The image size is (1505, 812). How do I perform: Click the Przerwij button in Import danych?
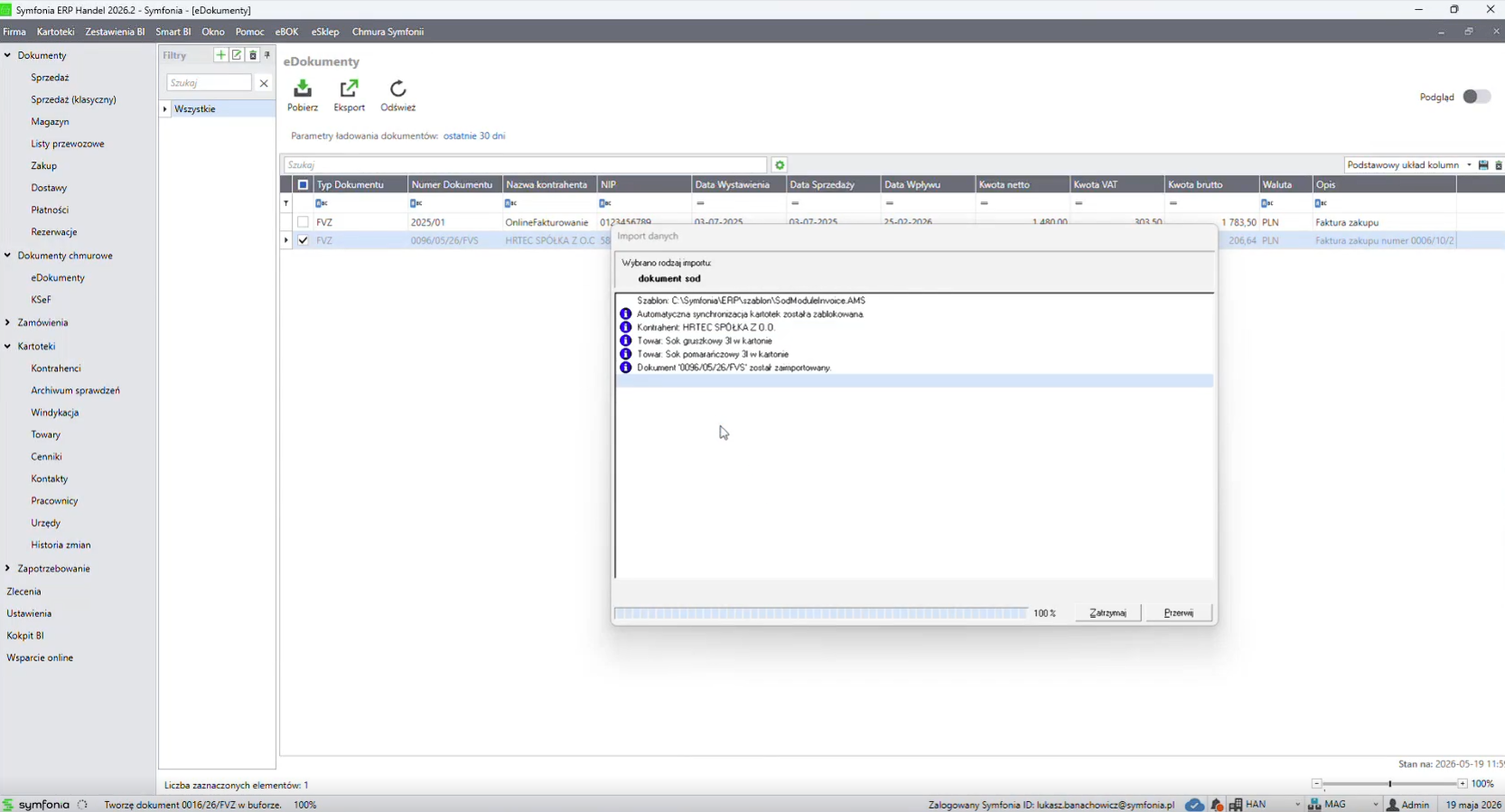(x=1179, y=612)
